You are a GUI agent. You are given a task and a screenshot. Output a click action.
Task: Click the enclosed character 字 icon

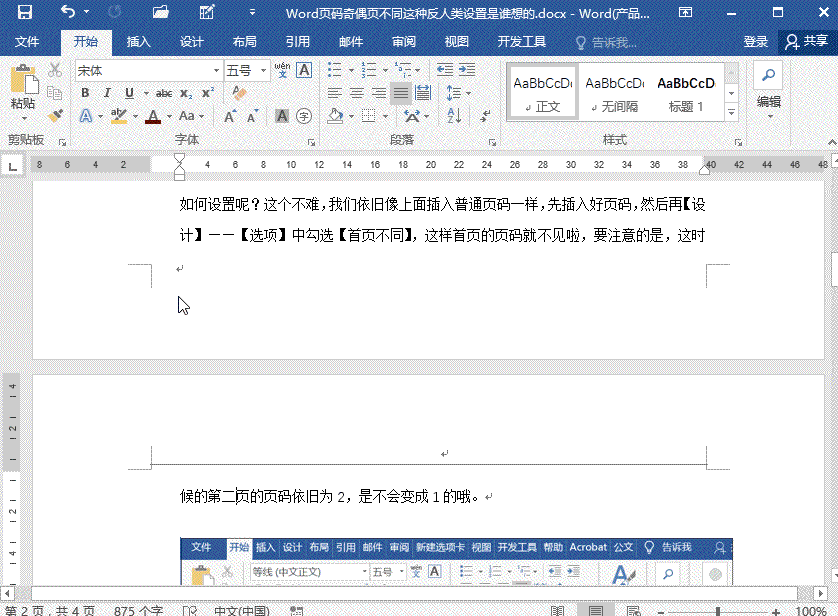(304, 116)
